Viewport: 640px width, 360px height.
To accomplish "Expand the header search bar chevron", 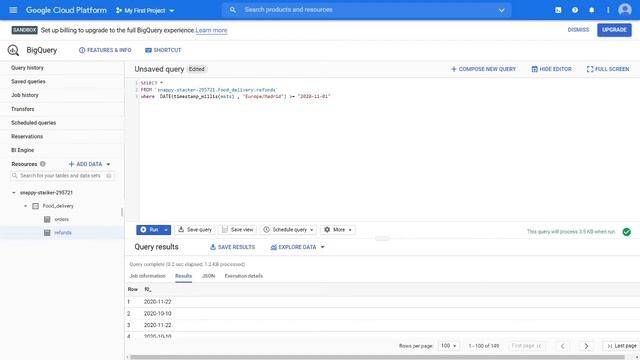I will pos(501,10).
